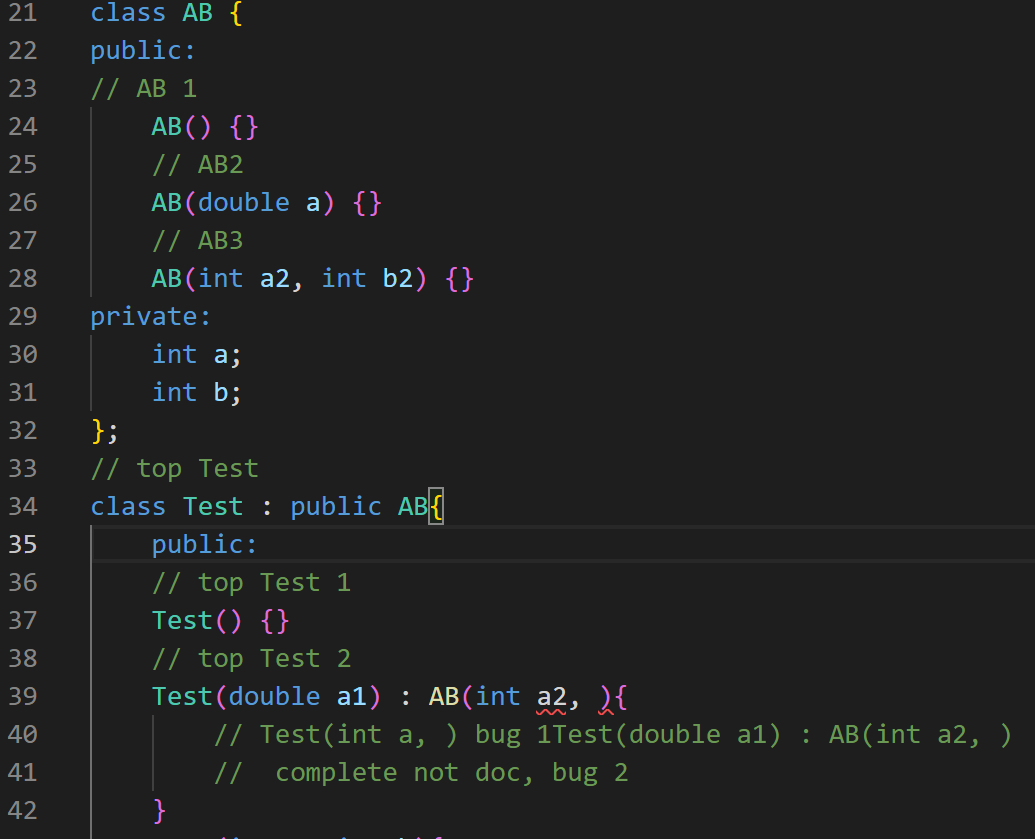
Task: Select the Test class name on line 34
Action: point(212,506)
